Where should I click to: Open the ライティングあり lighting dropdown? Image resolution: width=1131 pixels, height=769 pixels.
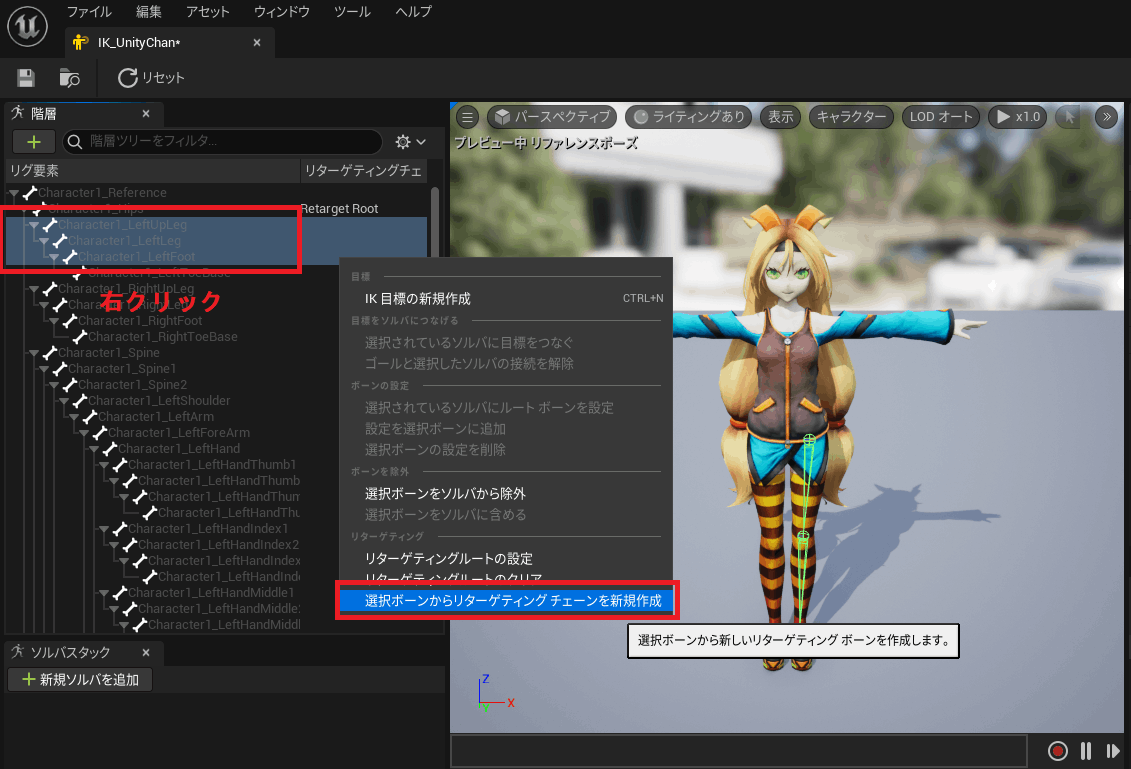click(689, 117)
